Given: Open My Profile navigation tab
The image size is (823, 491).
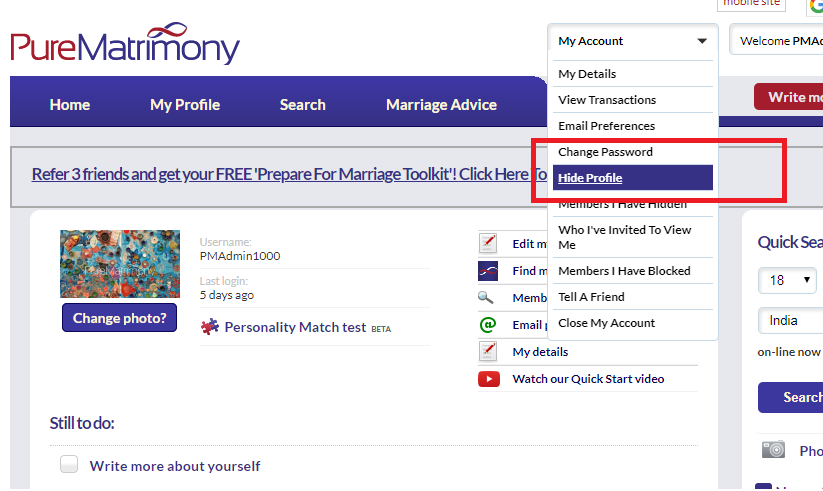Looking at the screenshot, I should click(185, 105).
